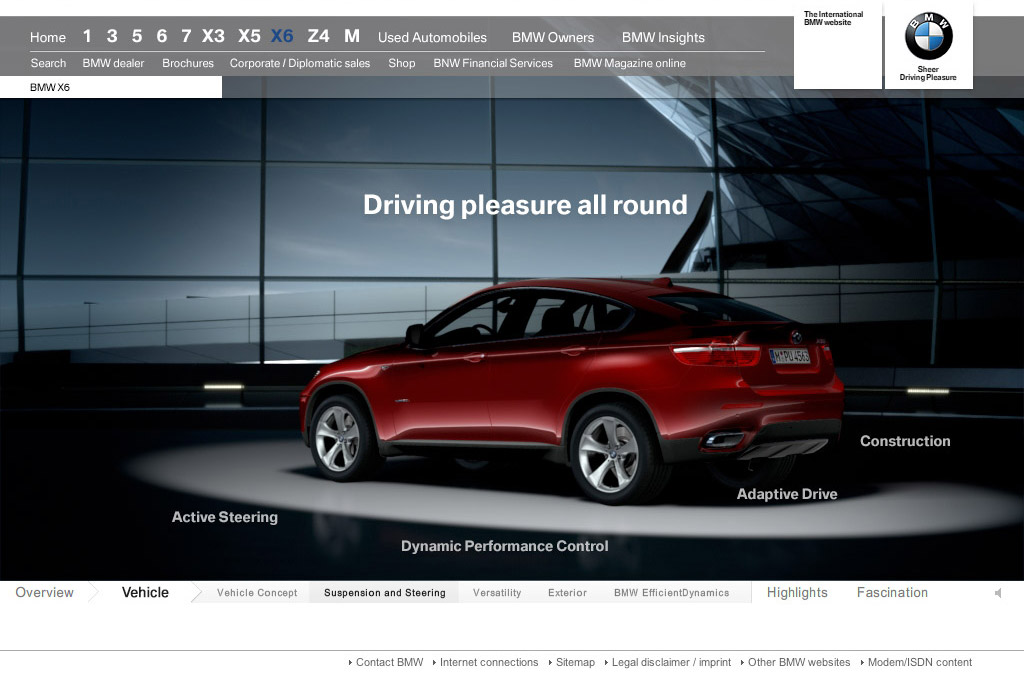Open Other BMW websites link

click(799, 662)
